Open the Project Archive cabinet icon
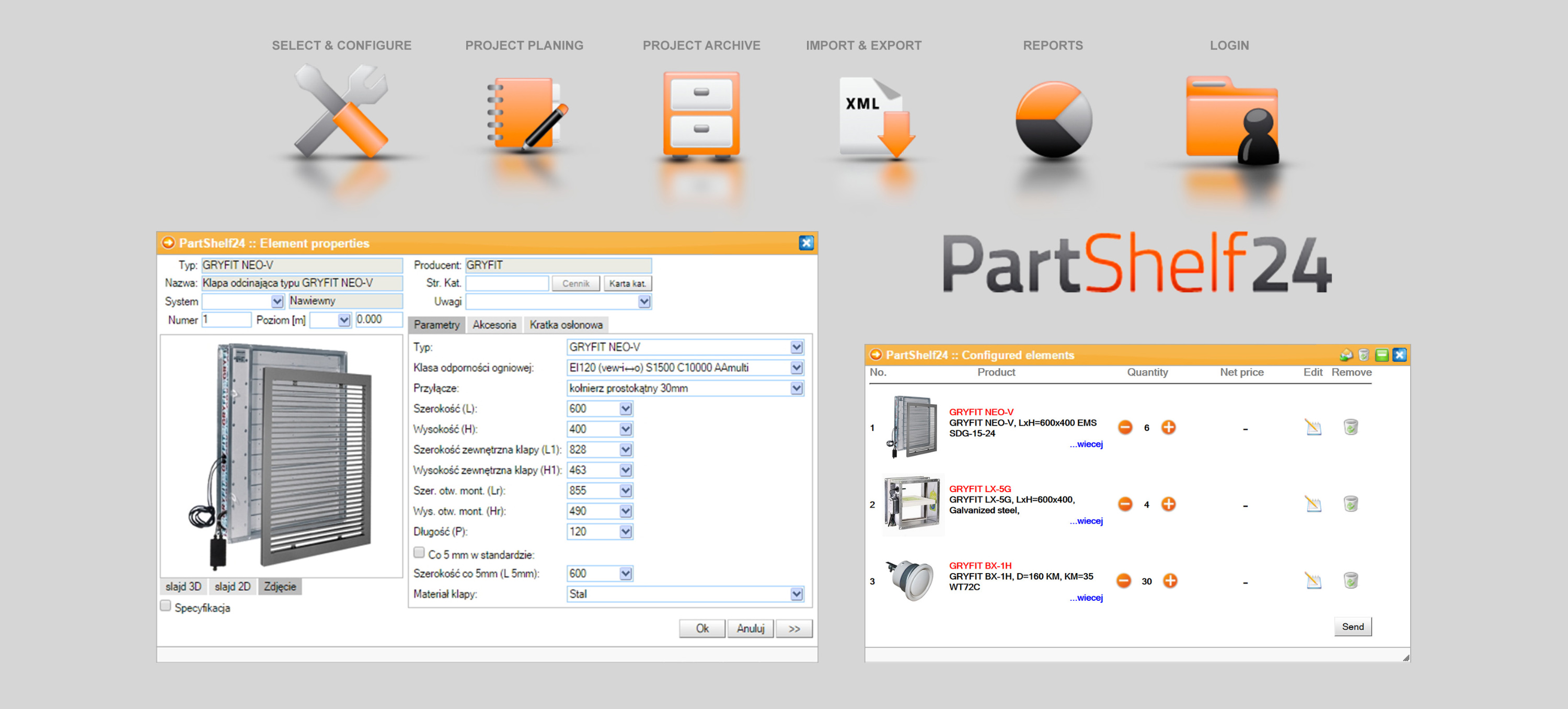 (x=701, y=115)
